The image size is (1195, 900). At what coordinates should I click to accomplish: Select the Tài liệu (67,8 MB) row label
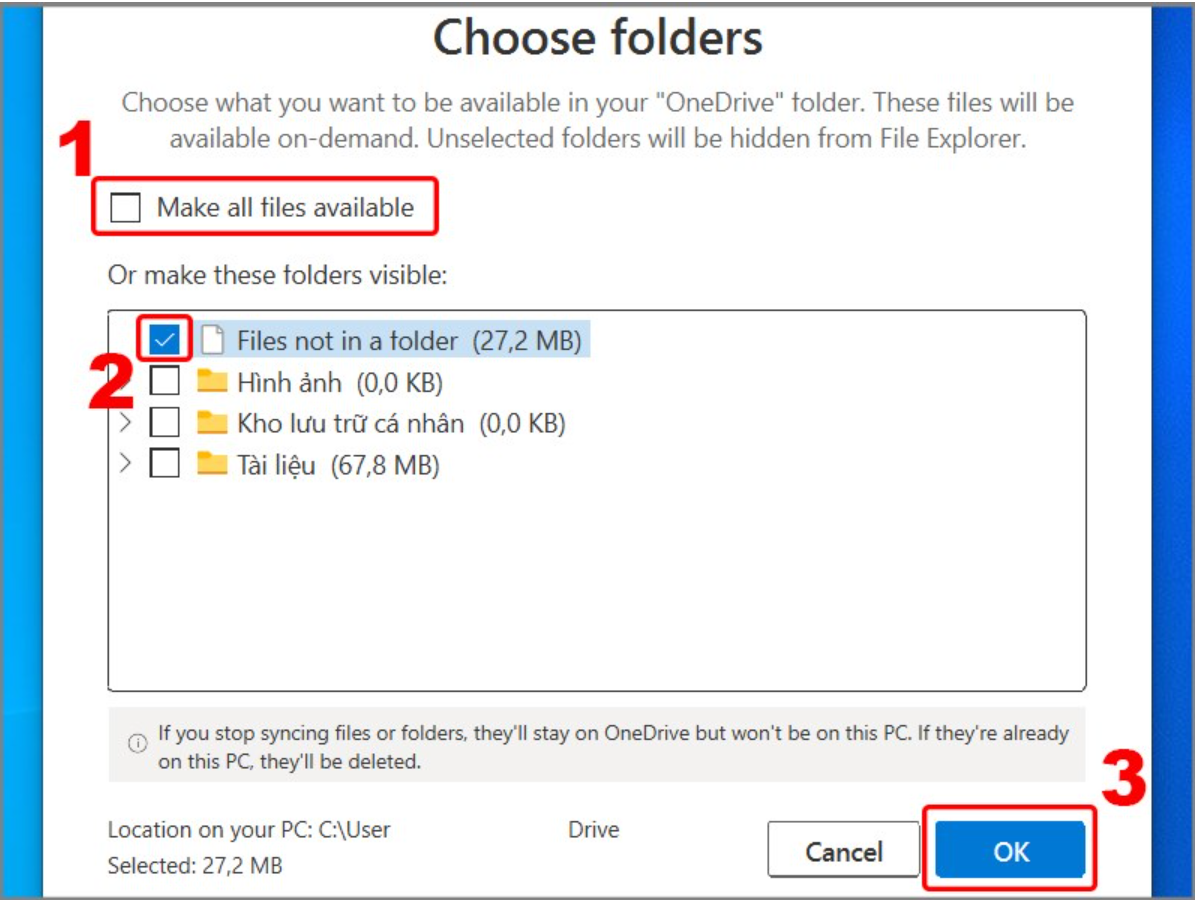pyautogui.click(x=338, y=465)
